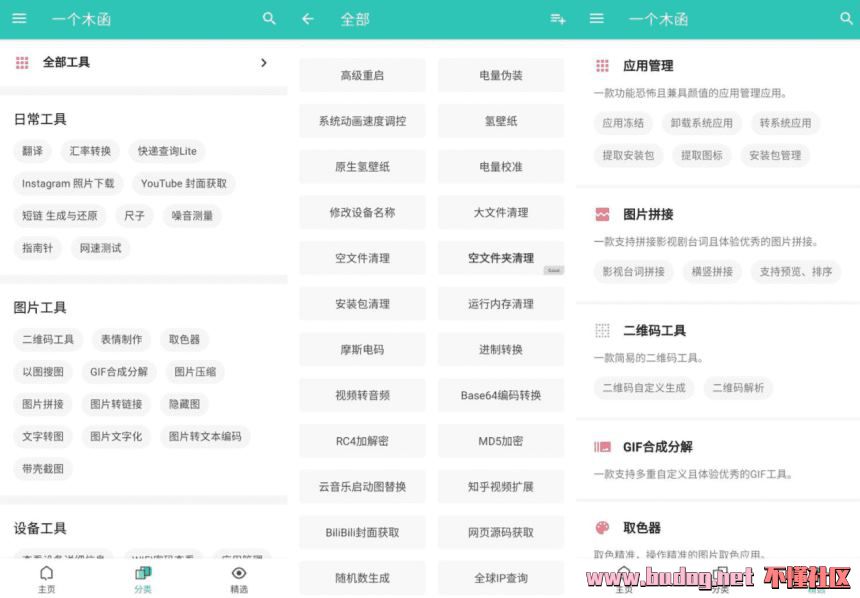Viewport: 860px width, 598px height.
Task: Switch to the 主页 tab
Action: (46, 578)
